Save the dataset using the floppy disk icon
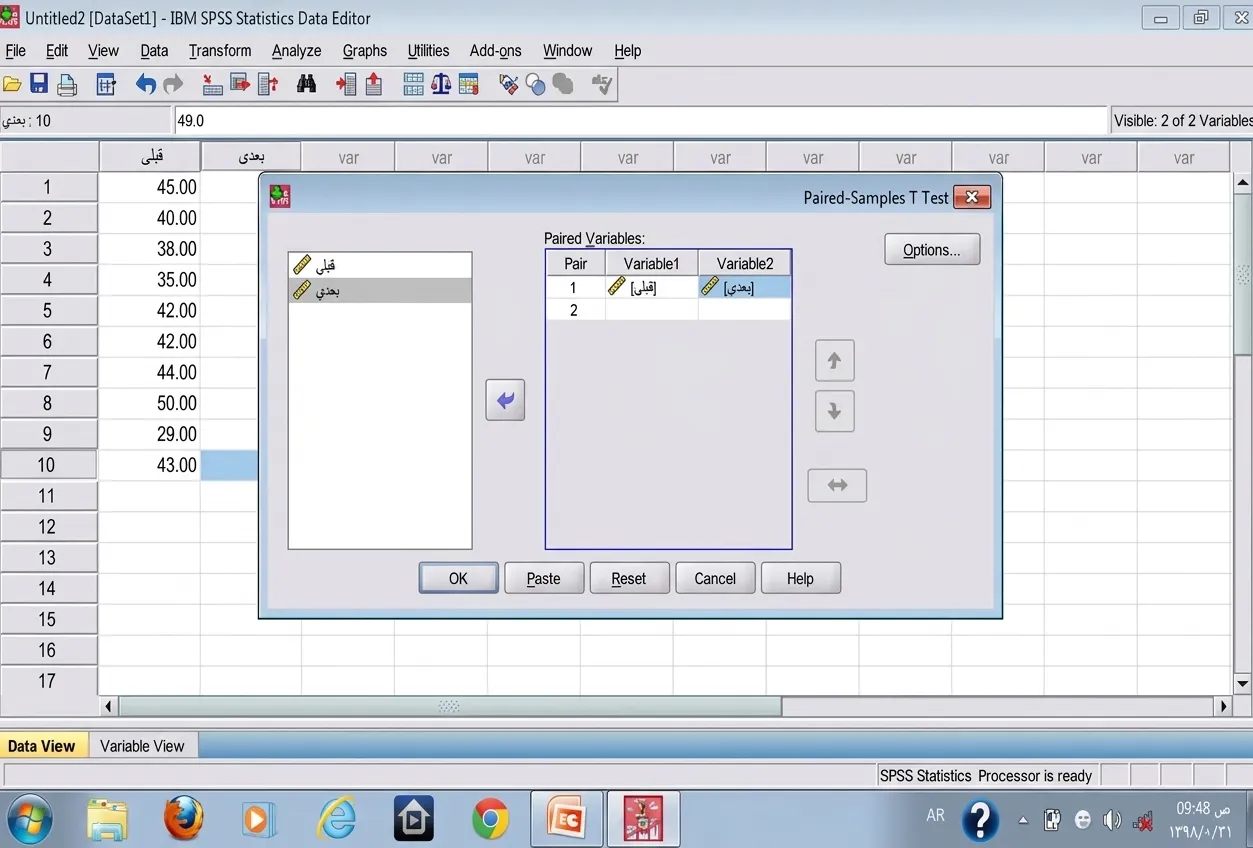 pyautogui.click(x=39, y=85)
